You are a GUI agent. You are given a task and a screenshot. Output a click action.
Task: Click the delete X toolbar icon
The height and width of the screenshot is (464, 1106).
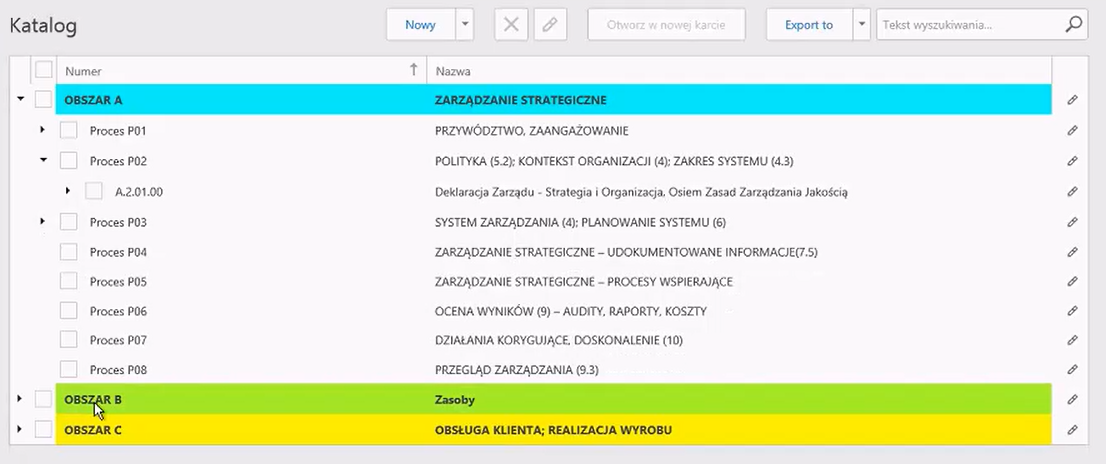click(511, 25)
